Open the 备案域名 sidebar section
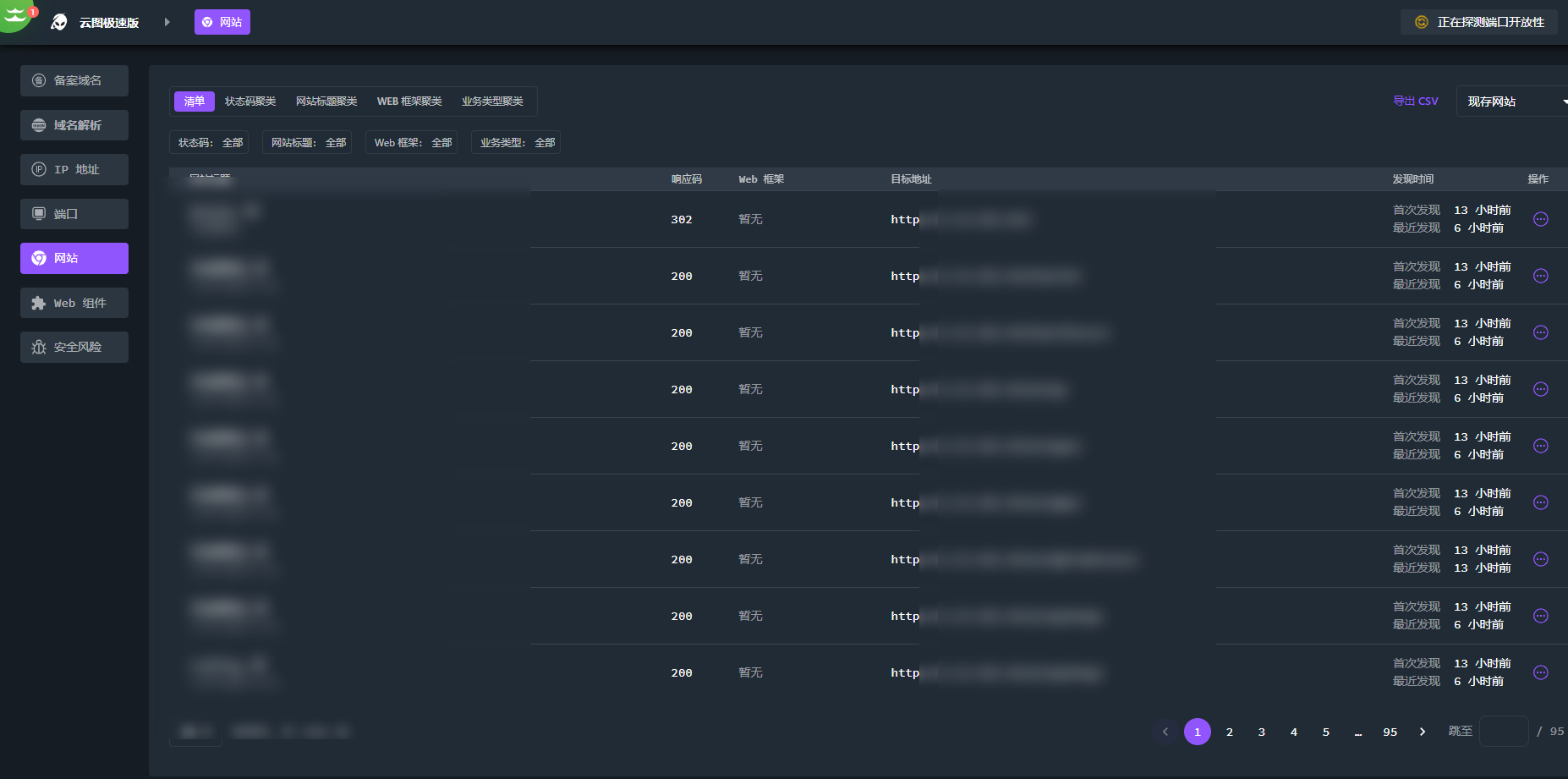The height and width of the screenshot is (779, 1568). tap(74, 80)
